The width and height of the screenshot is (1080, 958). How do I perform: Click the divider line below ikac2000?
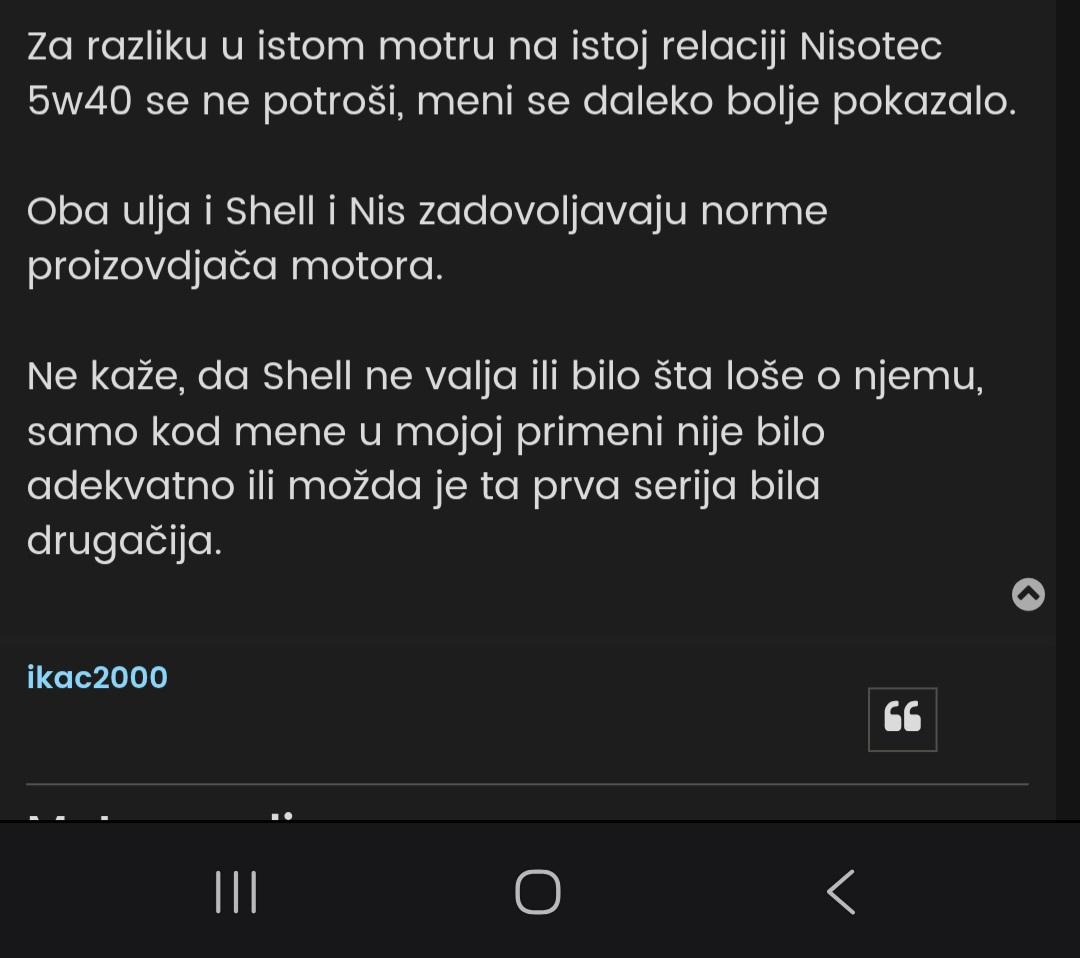pyautogui.click(x=527, y=784)
